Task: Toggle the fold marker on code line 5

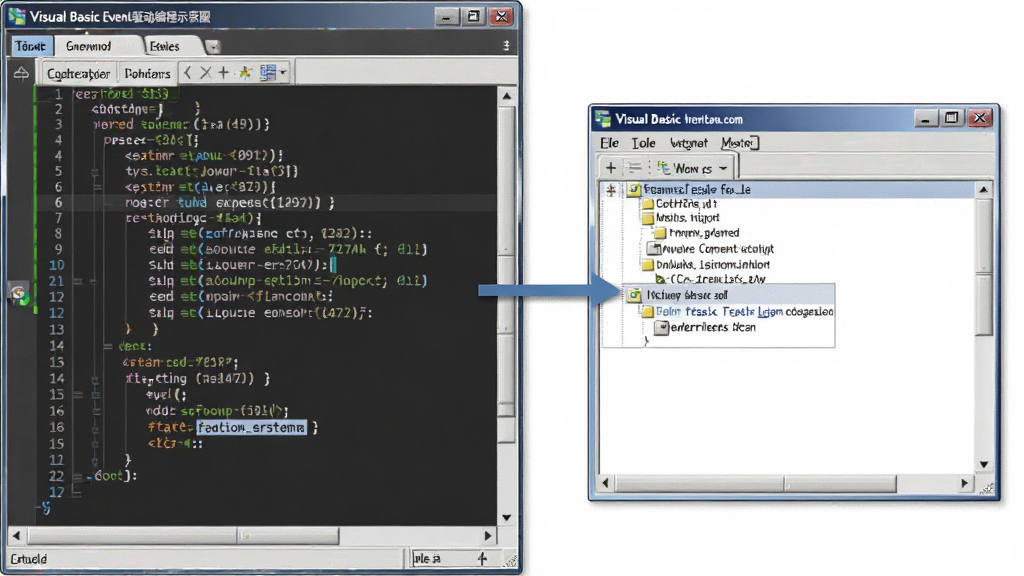Action: (x=95, y=172)
